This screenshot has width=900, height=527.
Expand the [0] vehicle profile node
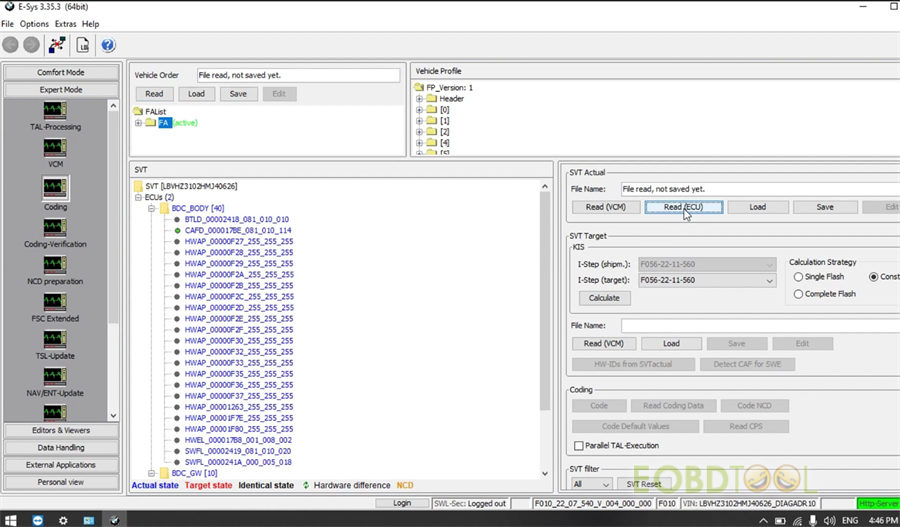coord(419,110)
